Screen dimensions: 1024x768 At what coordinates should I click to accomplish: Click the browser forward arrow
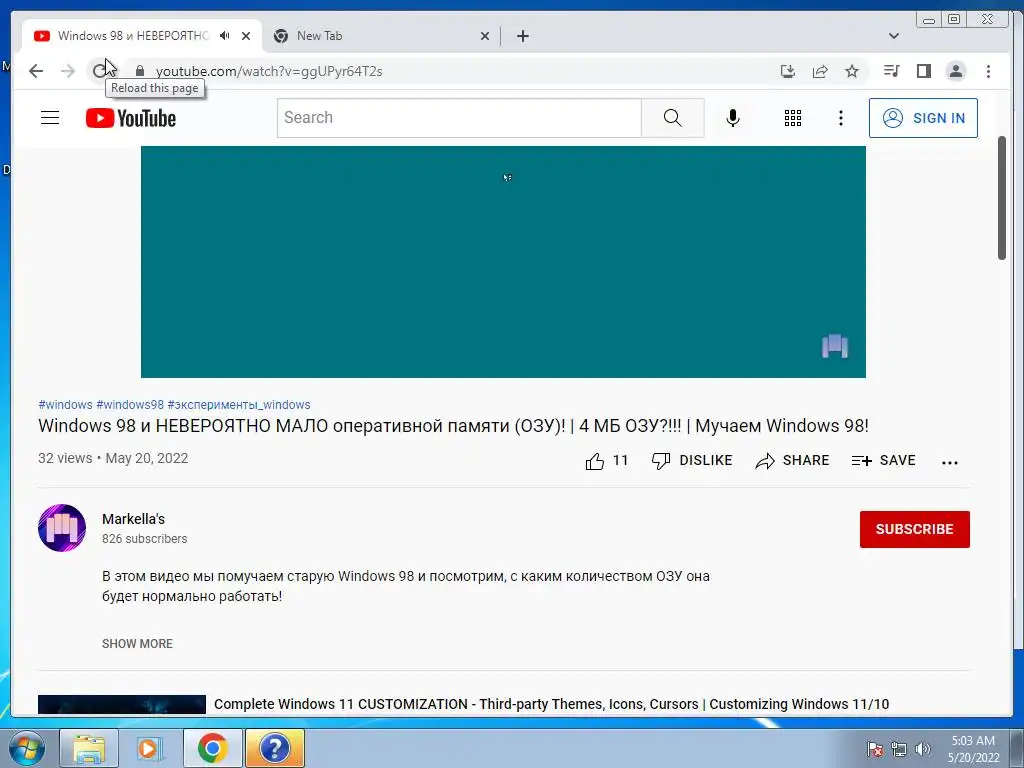pos(67,71)
